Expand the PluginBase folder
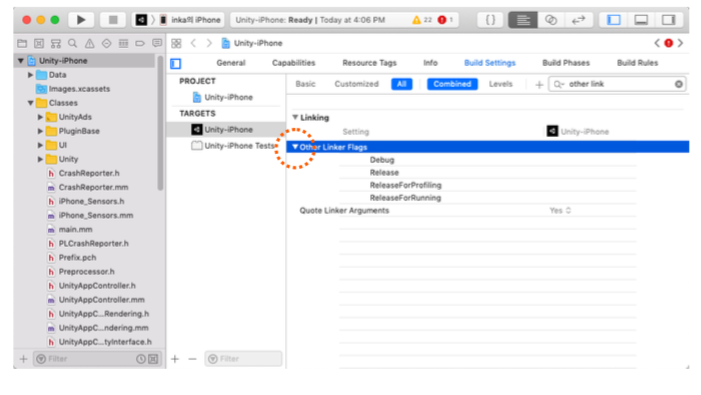The height and width of the screenshot is (395, 701). click(40, 131)
